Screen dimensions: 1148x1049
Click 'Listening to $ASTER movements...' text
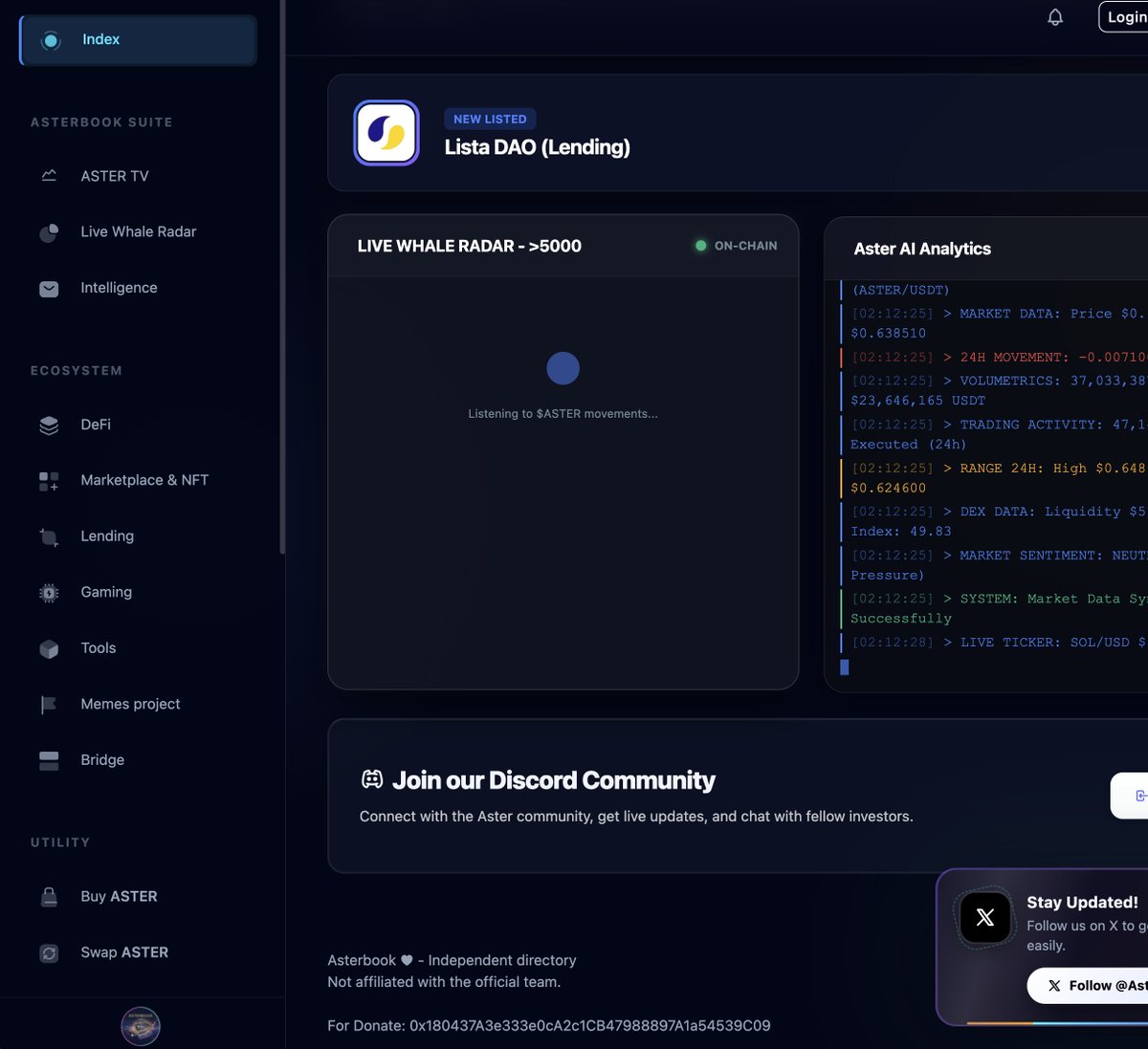pyautogui.click(x=563, y=414)
